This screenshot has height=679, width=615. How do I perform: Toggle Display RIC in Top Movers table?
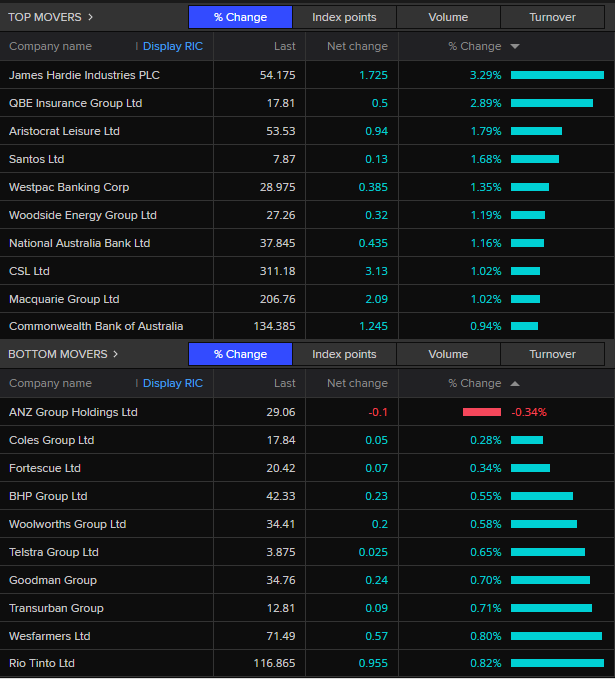[x=172, y=47]
